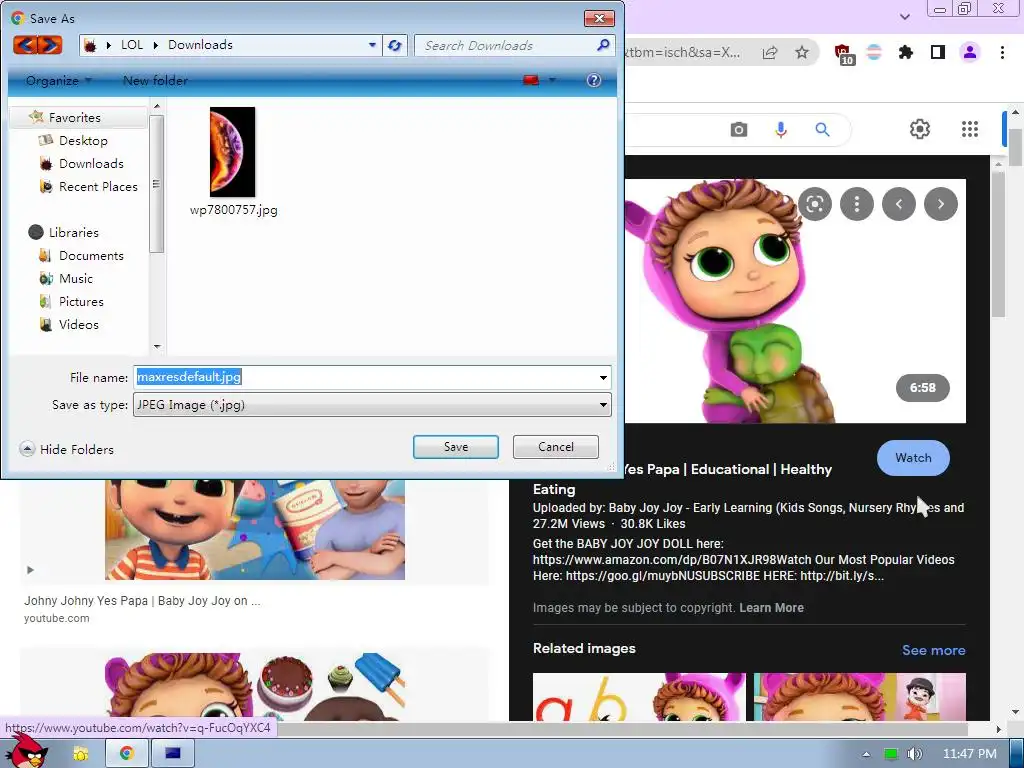Open the red shield extension with badge 10

tap(843, 54)
